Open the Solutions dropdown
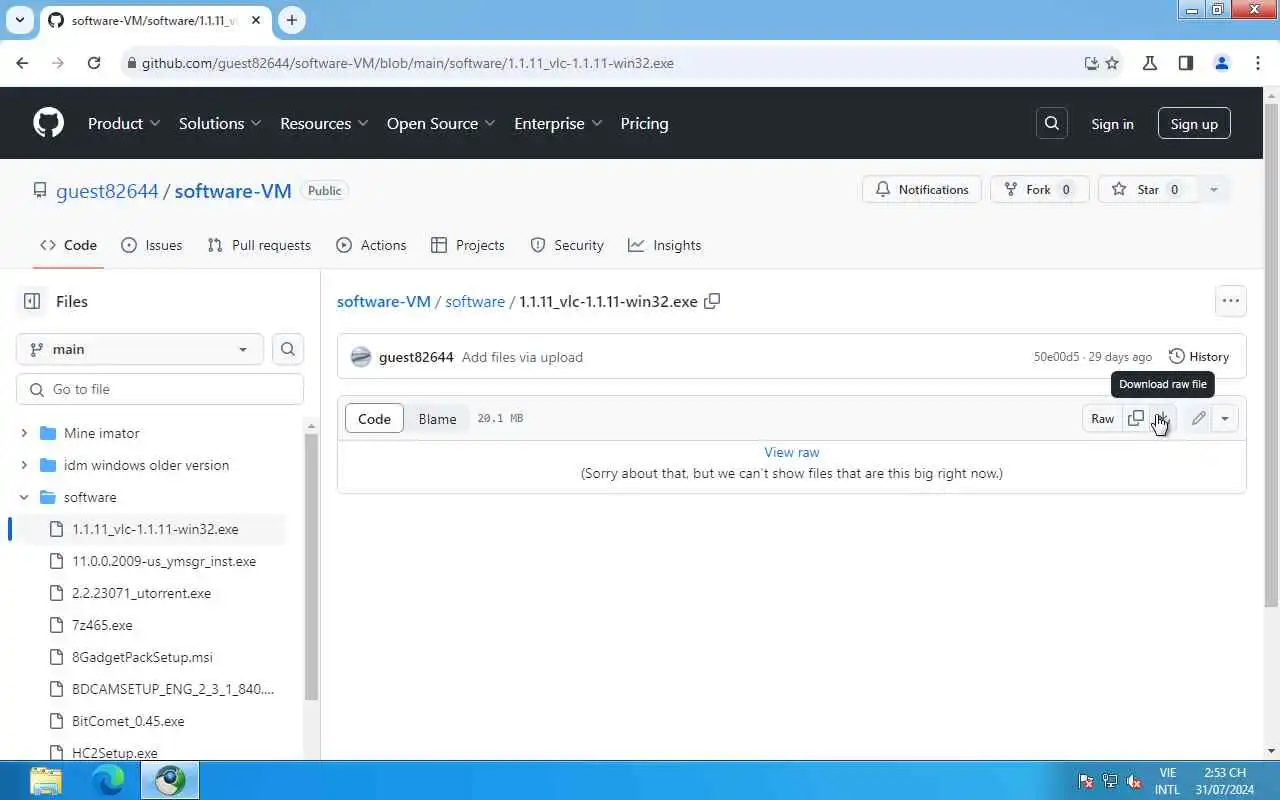1280x800 pixels. point(220,123)
